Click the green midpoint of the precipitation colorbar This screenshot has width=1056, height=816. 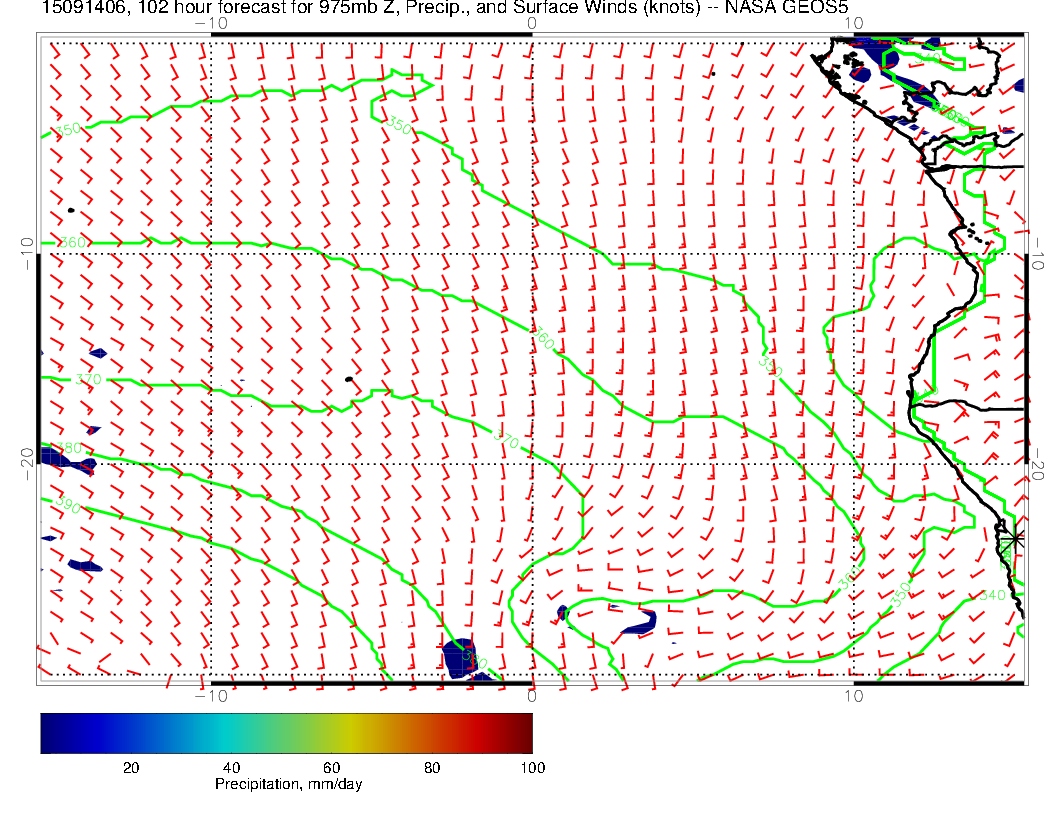(286, 733)
